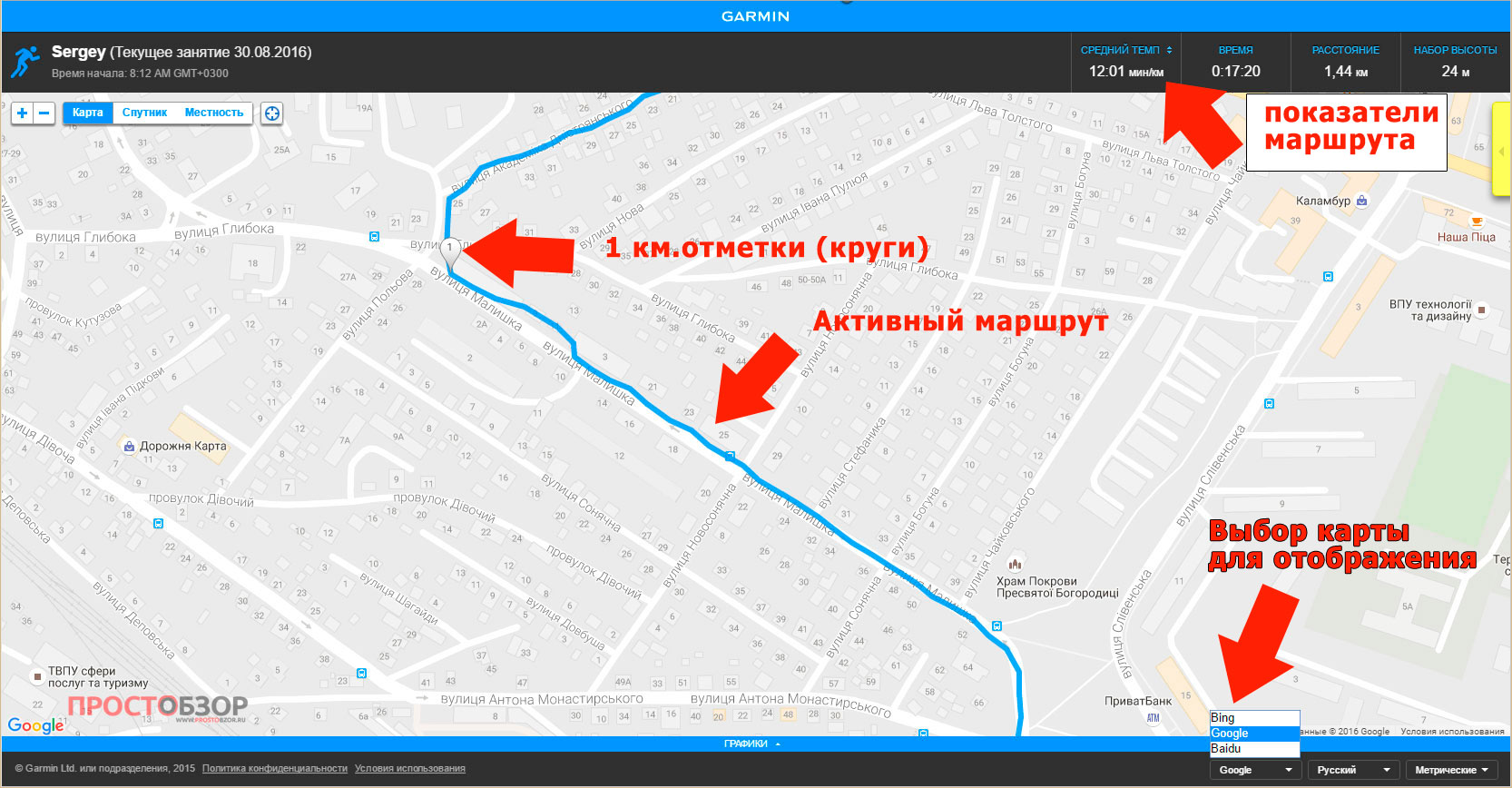Select Bing from map provider list
1512x788 pixels.
(1255, 718)
